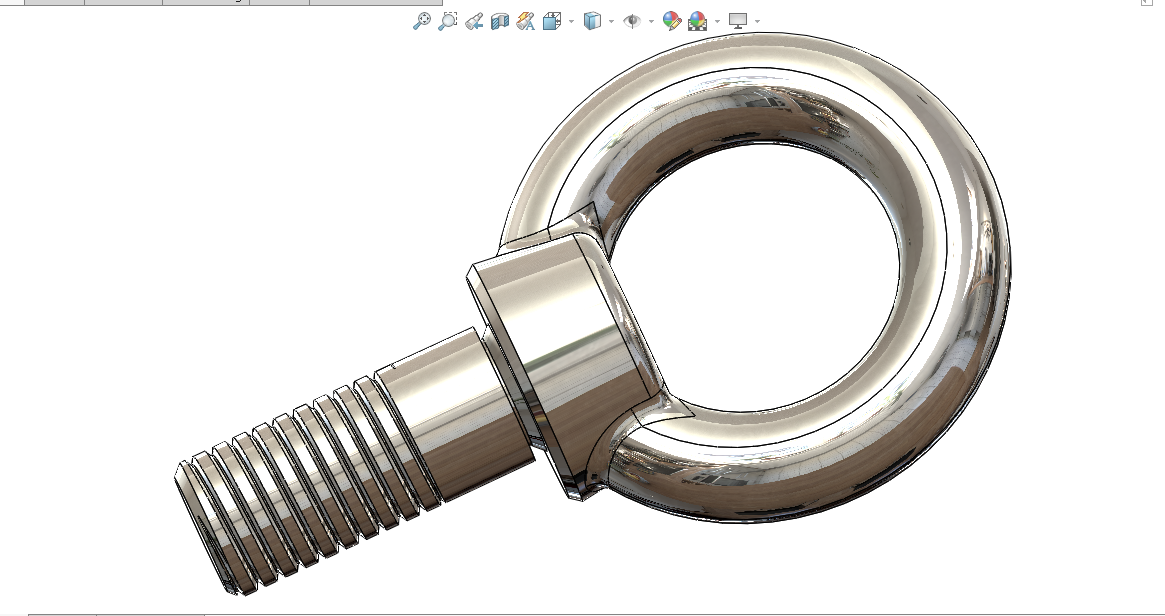The height and width of the screenshot is (616, 1165).
Task: Expand the View Settings dropdown arrow
Action: coord(757,21)
